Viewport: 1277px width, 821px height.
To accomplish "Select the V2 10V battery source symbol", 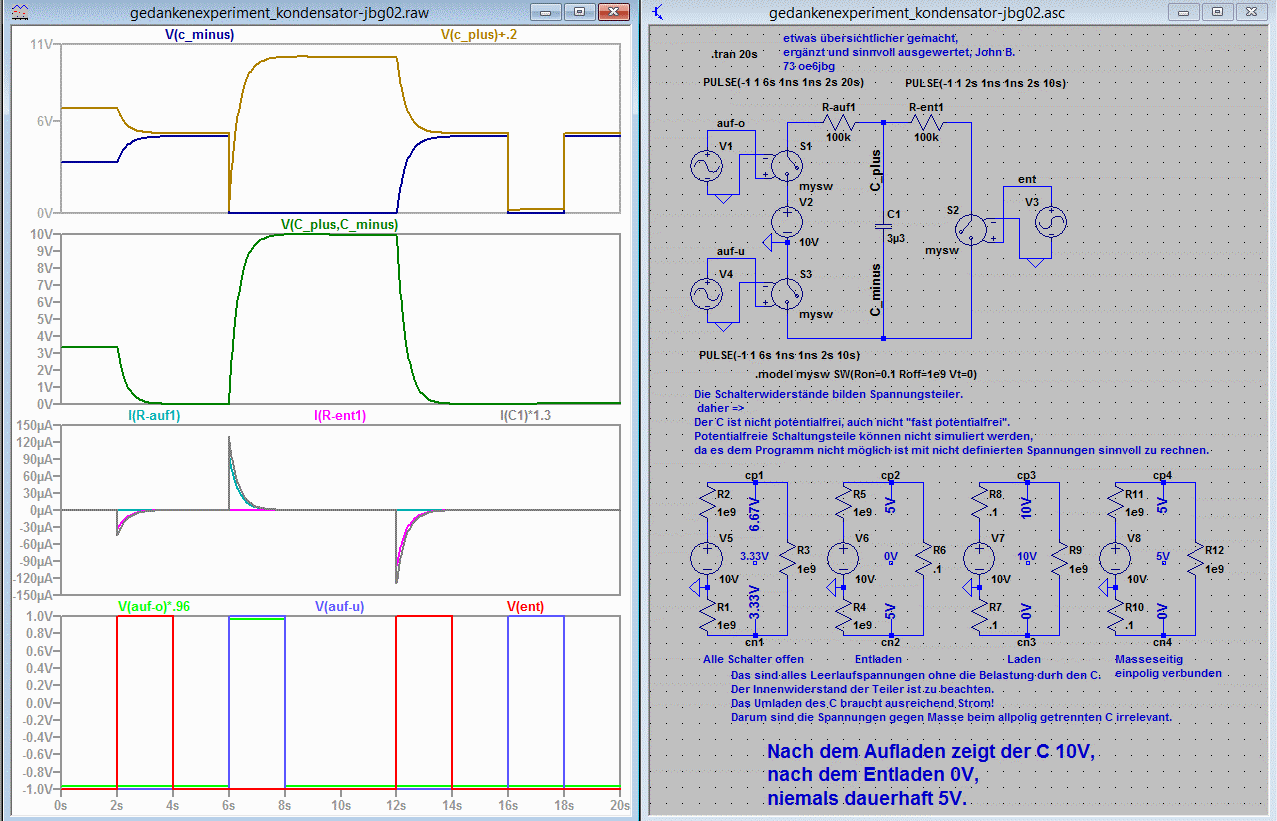I will coord(787,222).
